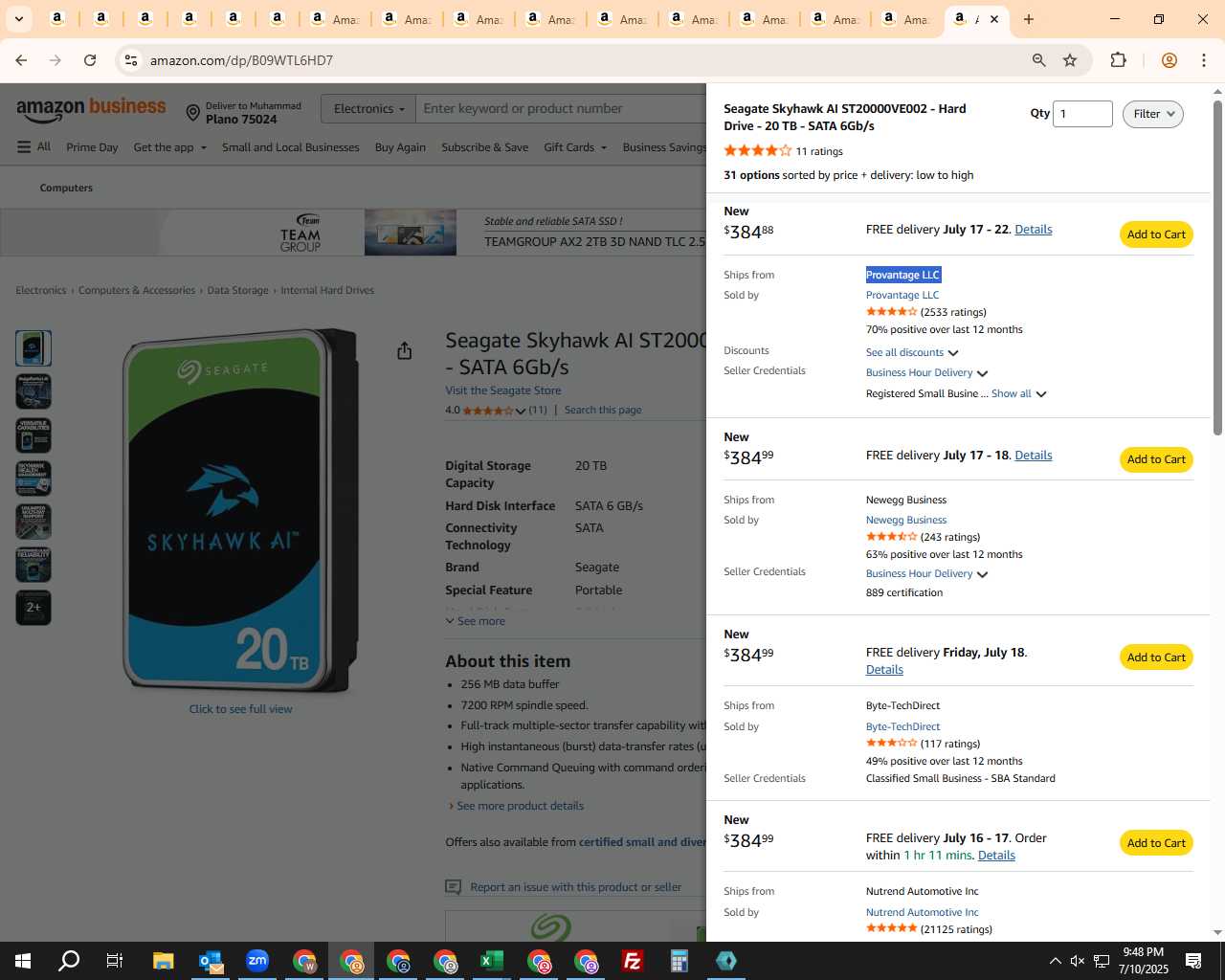Expand the See all discounts chevron
The height and width of the screenshot is (980, 1225).
tap(953, 353)
